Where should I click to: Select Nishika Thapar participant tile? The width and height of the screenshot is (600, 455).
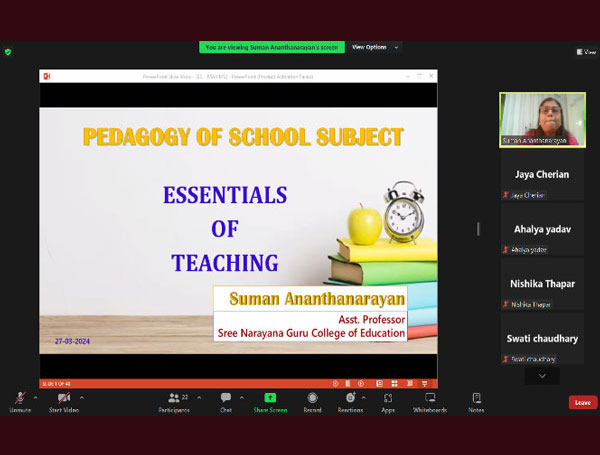[542, 284]
